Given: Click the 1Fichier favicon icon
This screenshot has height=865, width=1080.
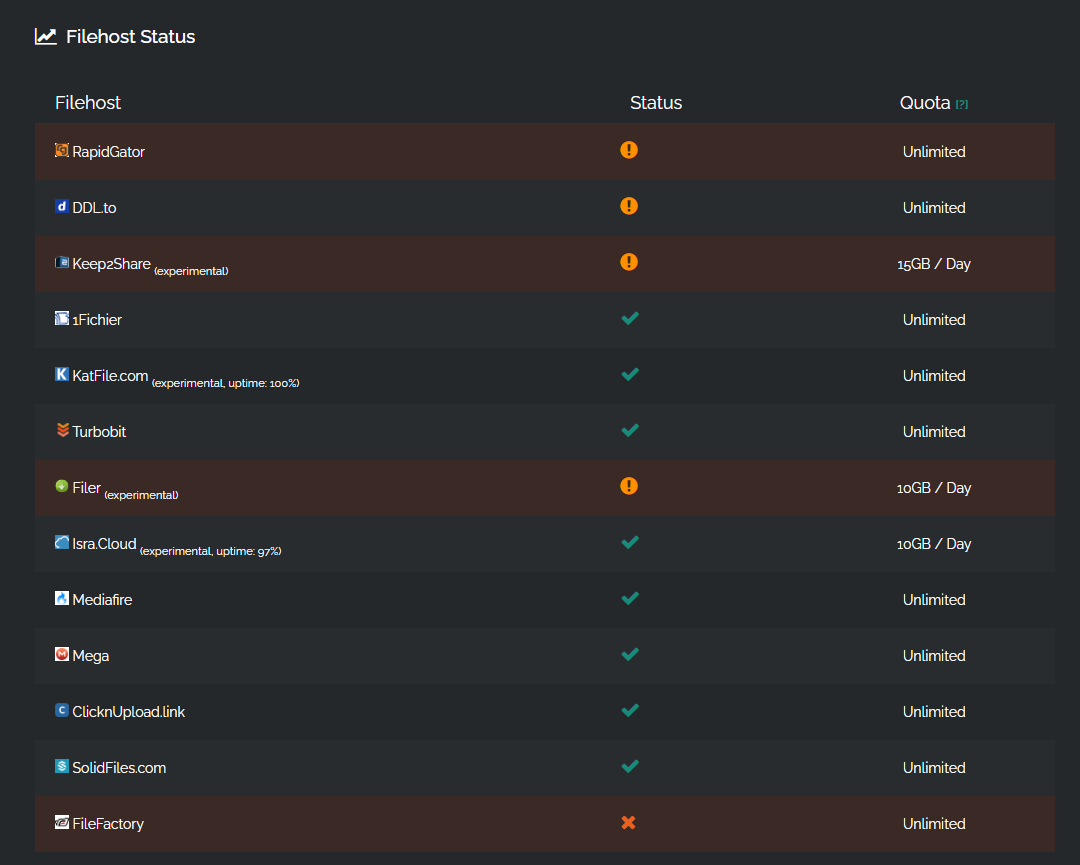Looking at the screenshot, I should [62, 318].
